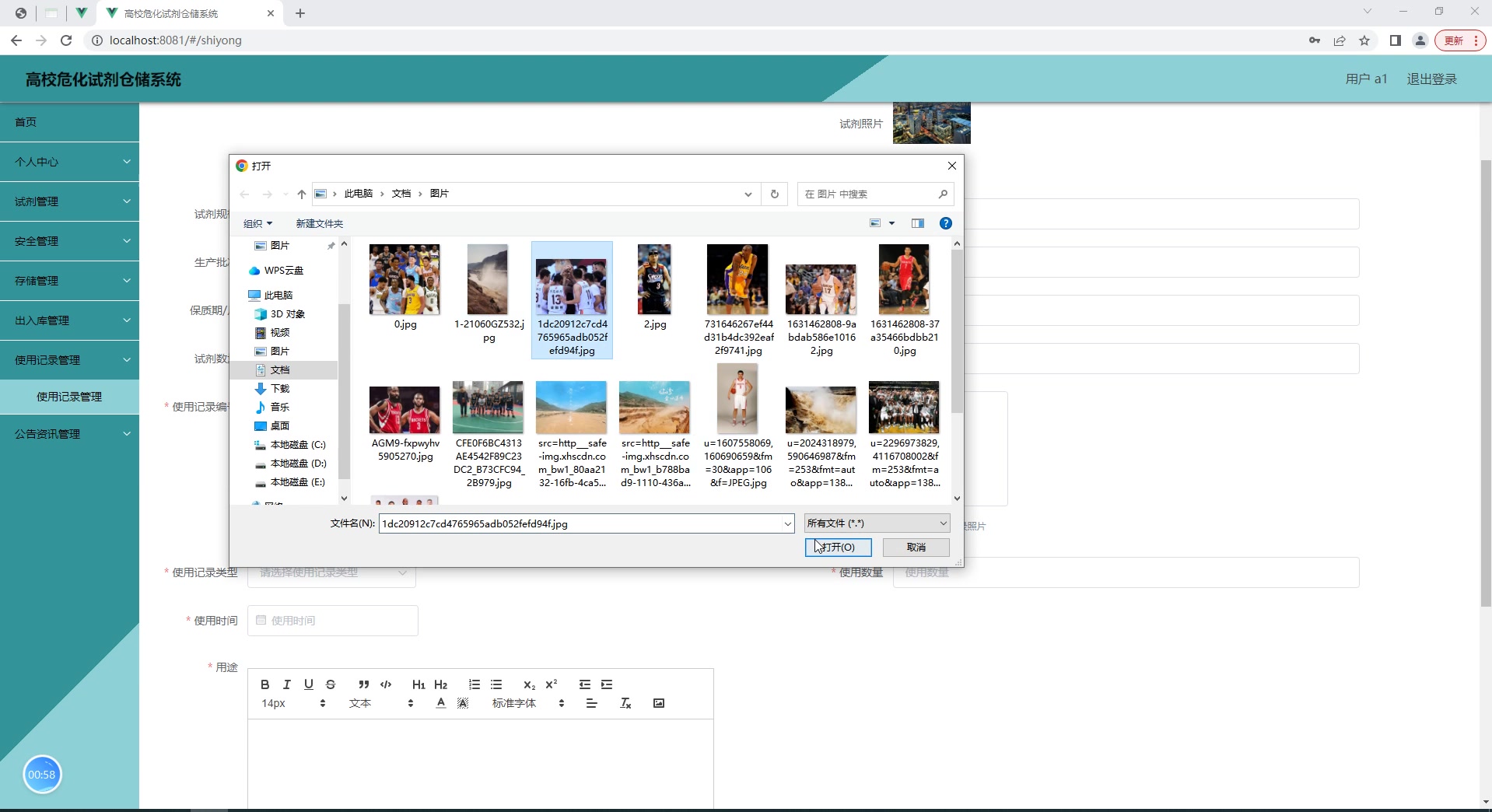Click 新建文件夹 in the file dialog

coord(319,223)
